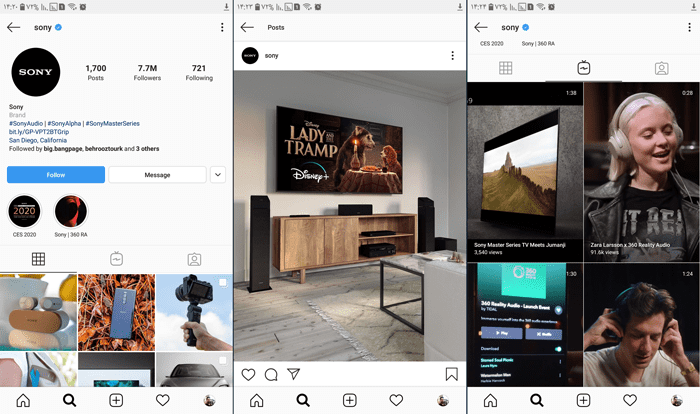Tap profile avatar in right screen navigation bar

coord(676,400)
